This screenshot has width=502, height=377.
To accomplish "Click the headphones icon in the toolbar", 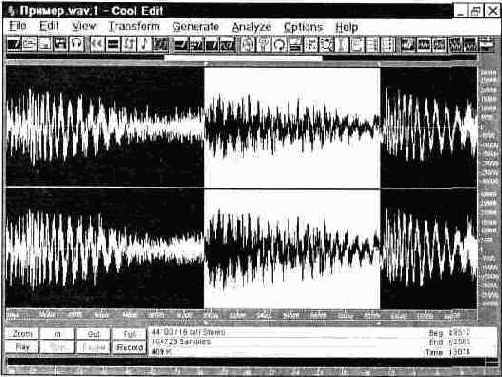I will pos(76,44).
